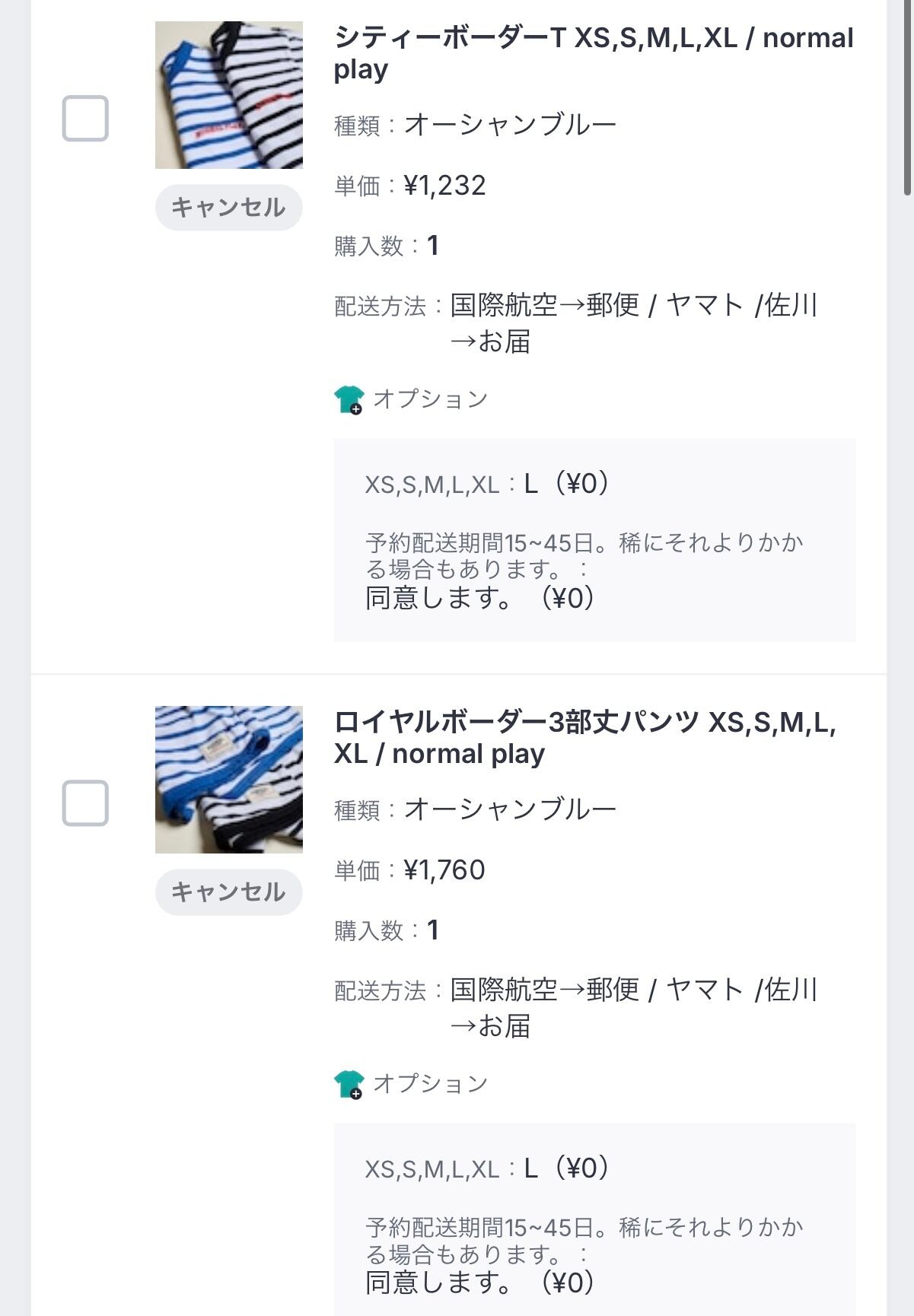
Task: Click the green T-shirt option icon for シティーボーダーT
Action: 349,399
